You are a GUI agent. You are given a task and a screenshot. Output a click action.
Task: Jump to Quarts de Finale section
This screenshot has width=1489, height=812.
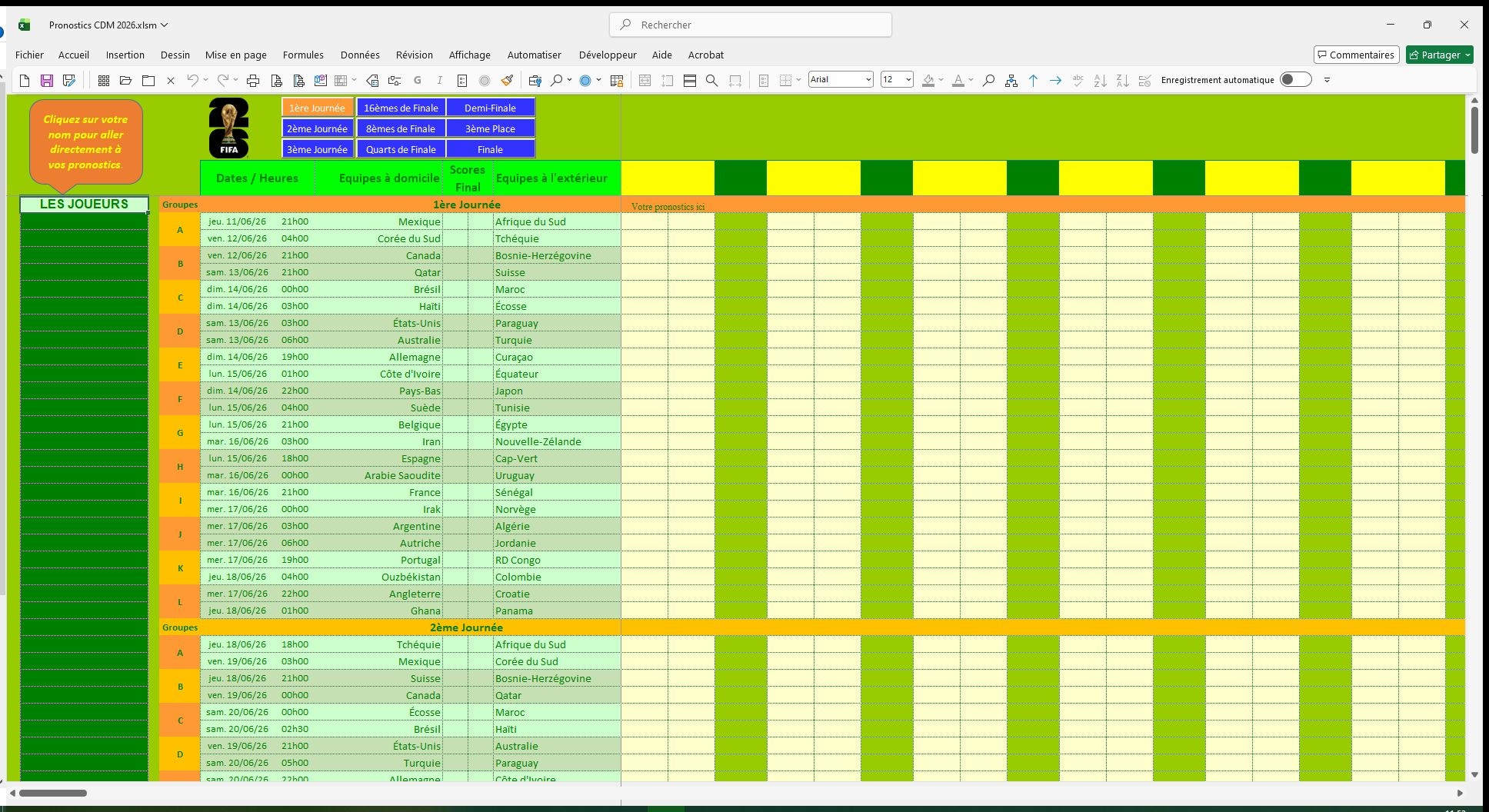401,149
